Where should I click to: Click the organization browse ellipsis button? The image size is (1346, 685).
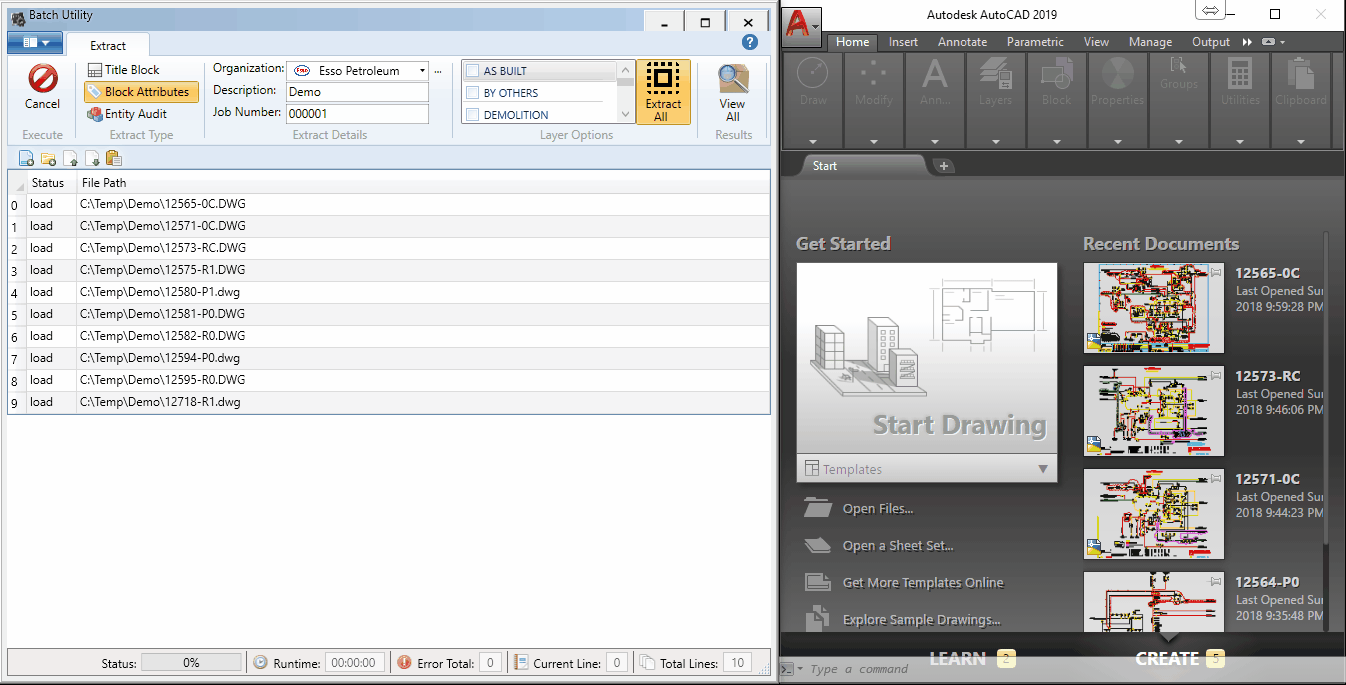(438, 71)
